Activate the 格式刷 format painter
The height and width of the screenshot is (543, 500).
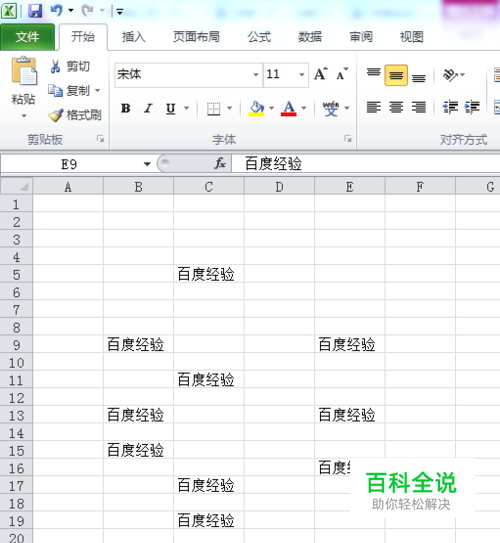click(75, 115)
